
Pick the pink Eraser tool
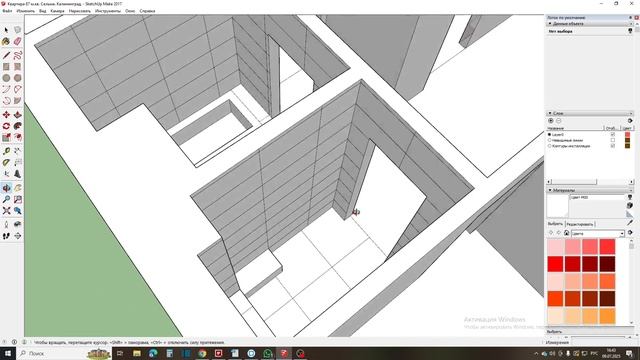[x=18, y=41]
